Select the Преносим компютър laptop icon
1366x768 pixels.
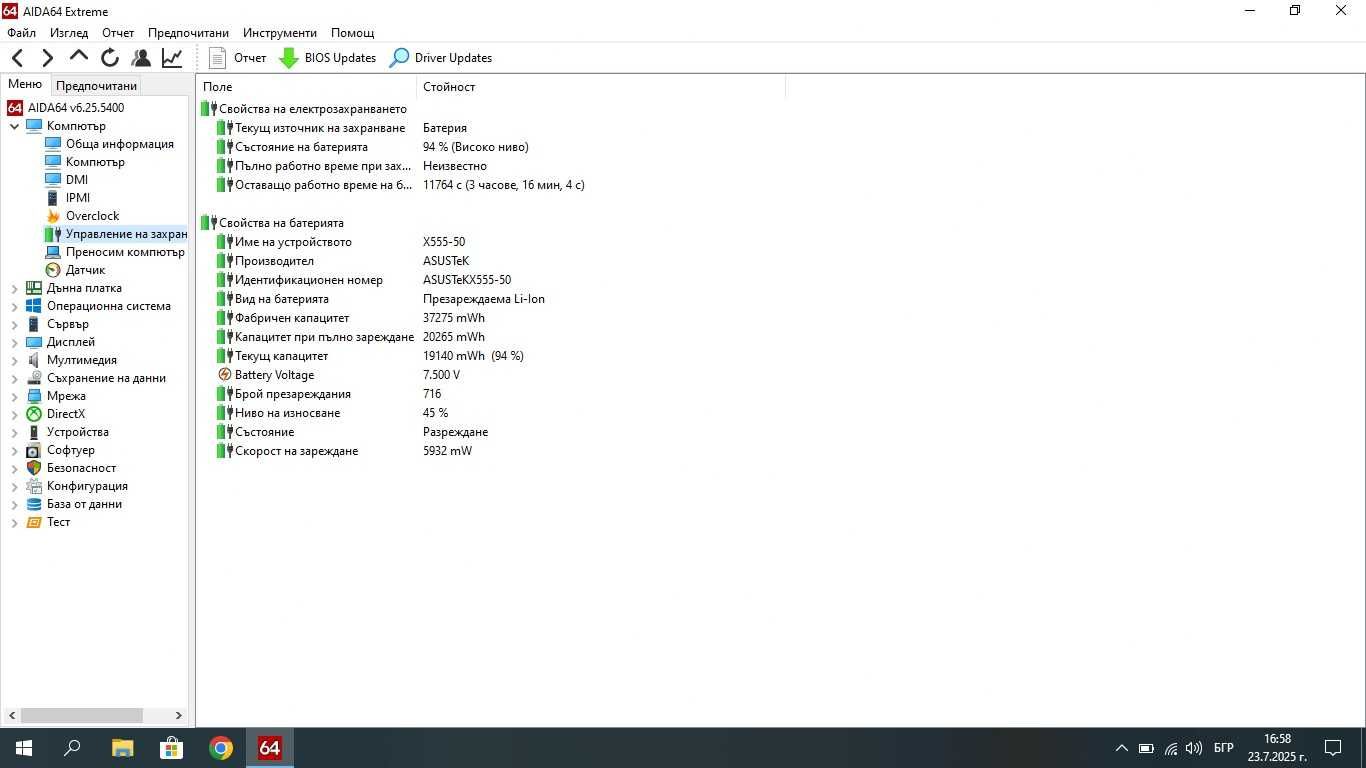pos(53,252)
